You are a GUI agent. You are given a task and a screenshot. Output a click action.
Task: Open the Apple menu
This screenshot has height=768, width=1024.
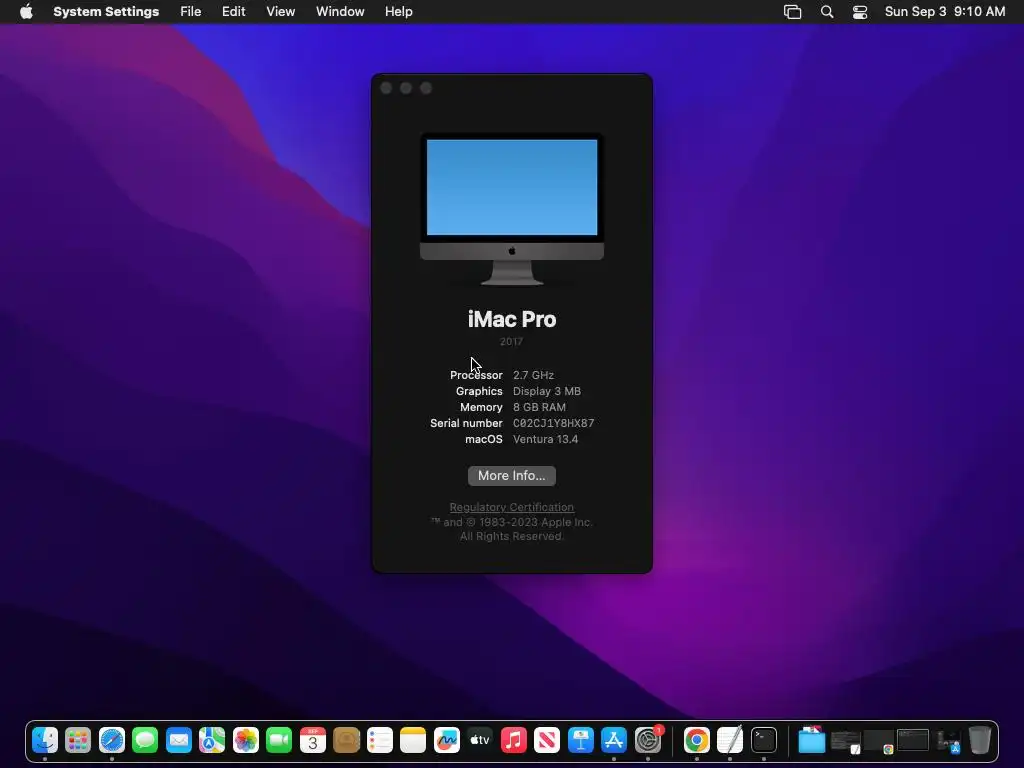point(26,11)
